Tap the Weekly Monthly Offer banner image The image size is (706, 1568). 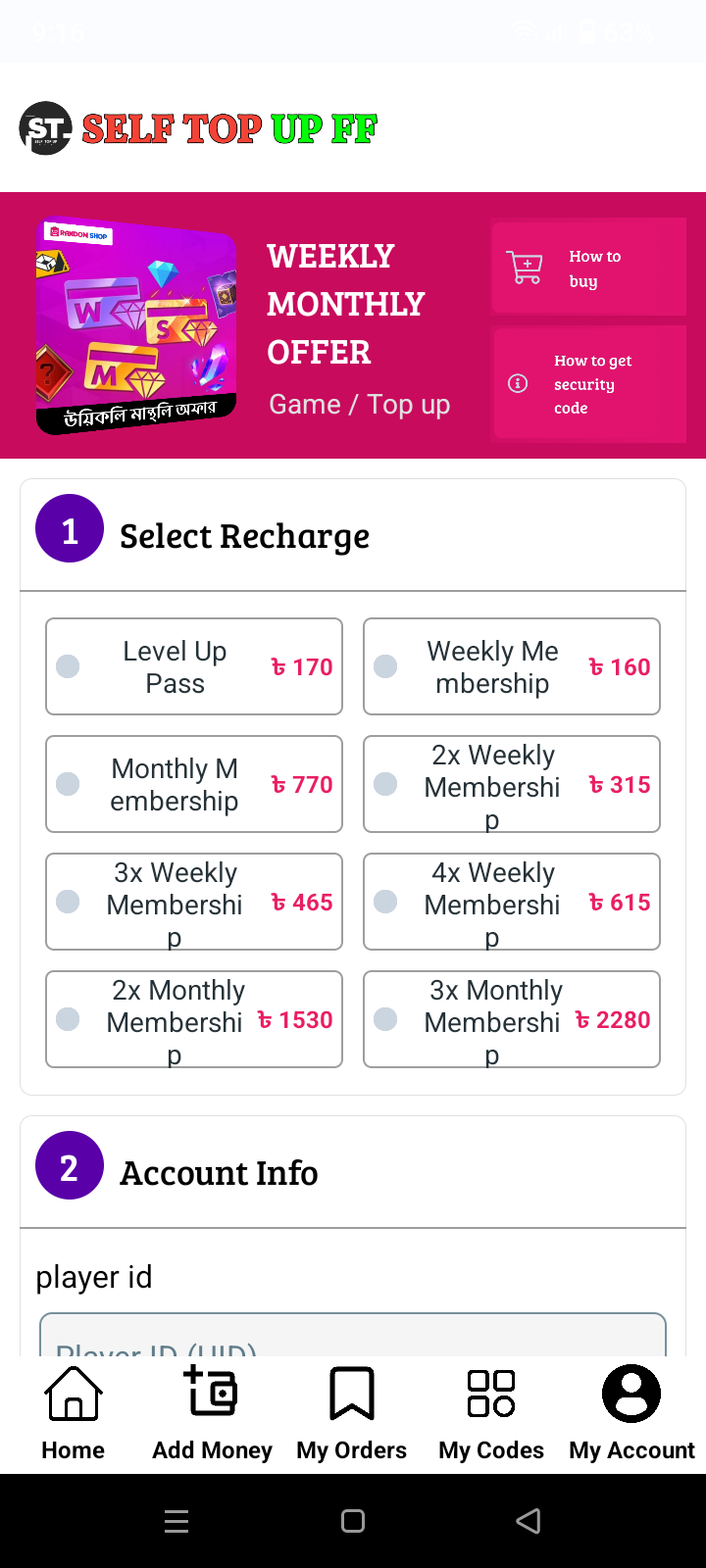(136, 326)
